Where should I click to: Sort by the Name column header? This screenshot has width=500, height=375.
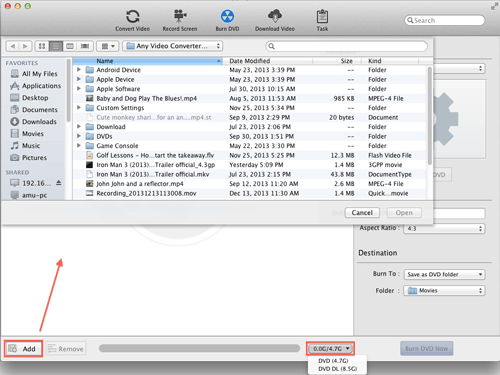tap(148, 61)
